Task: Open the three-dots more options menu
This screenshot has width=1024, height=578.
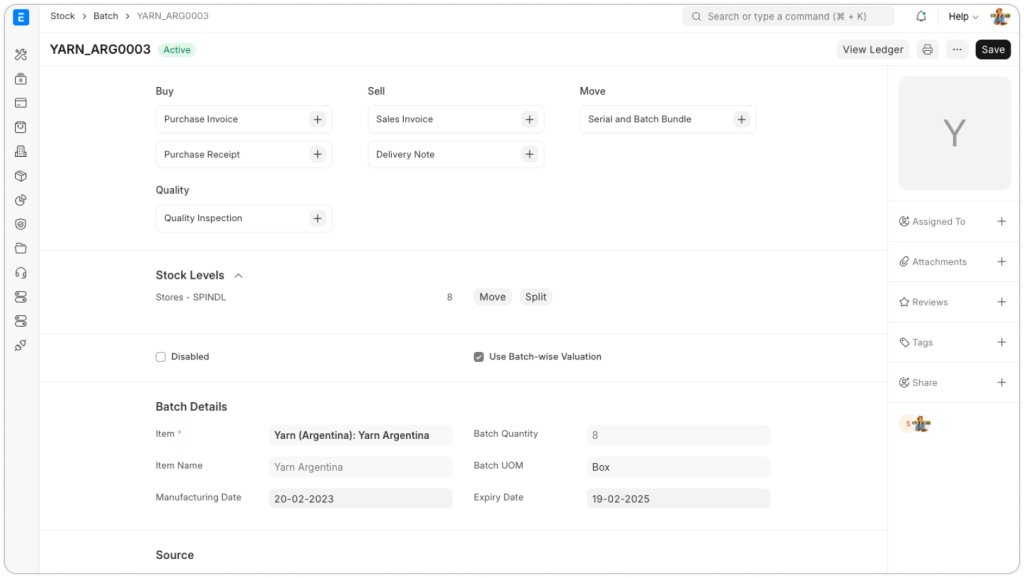Action: [x=957, y=50]
